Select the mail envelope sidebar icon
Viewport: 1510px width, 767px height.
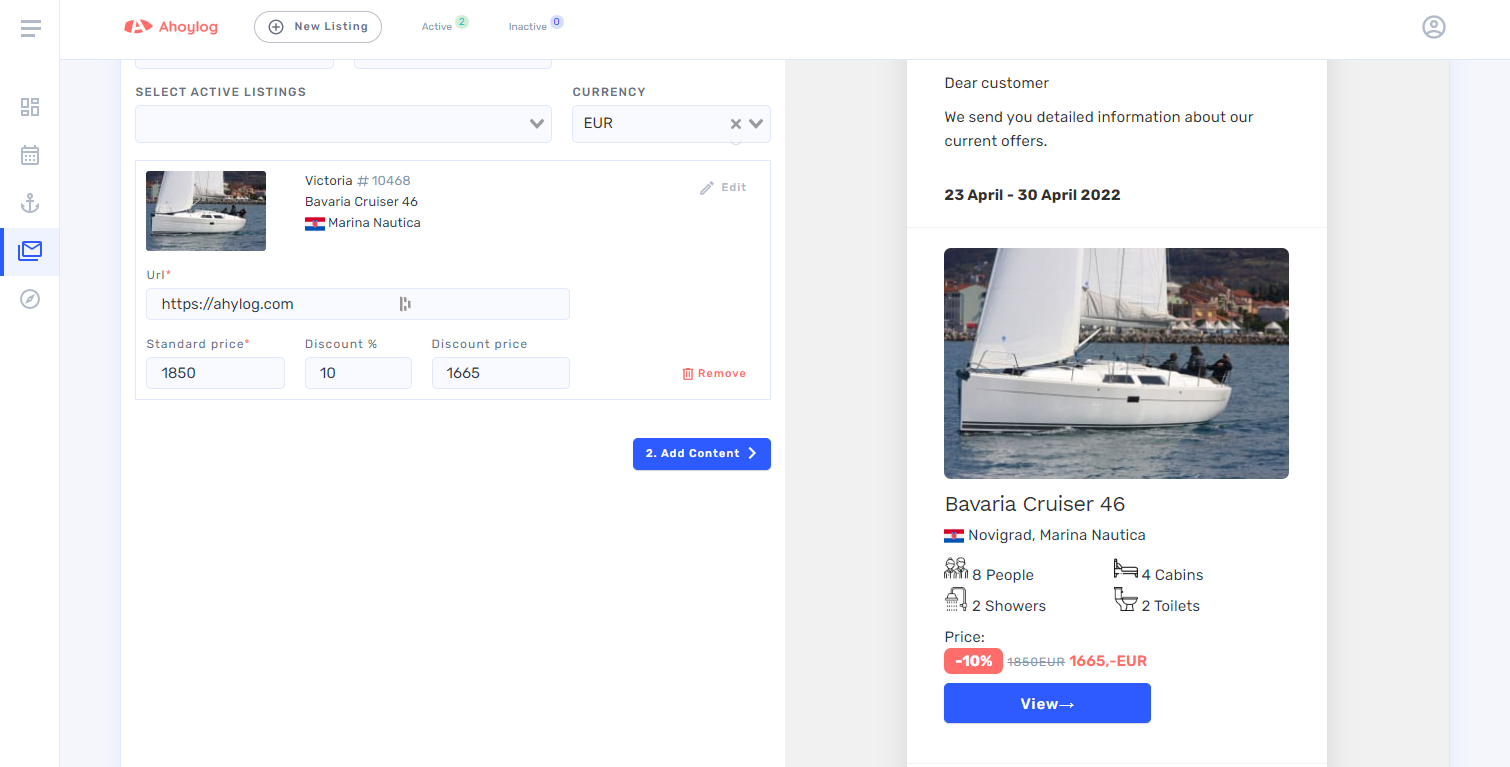tap(30, 251)
